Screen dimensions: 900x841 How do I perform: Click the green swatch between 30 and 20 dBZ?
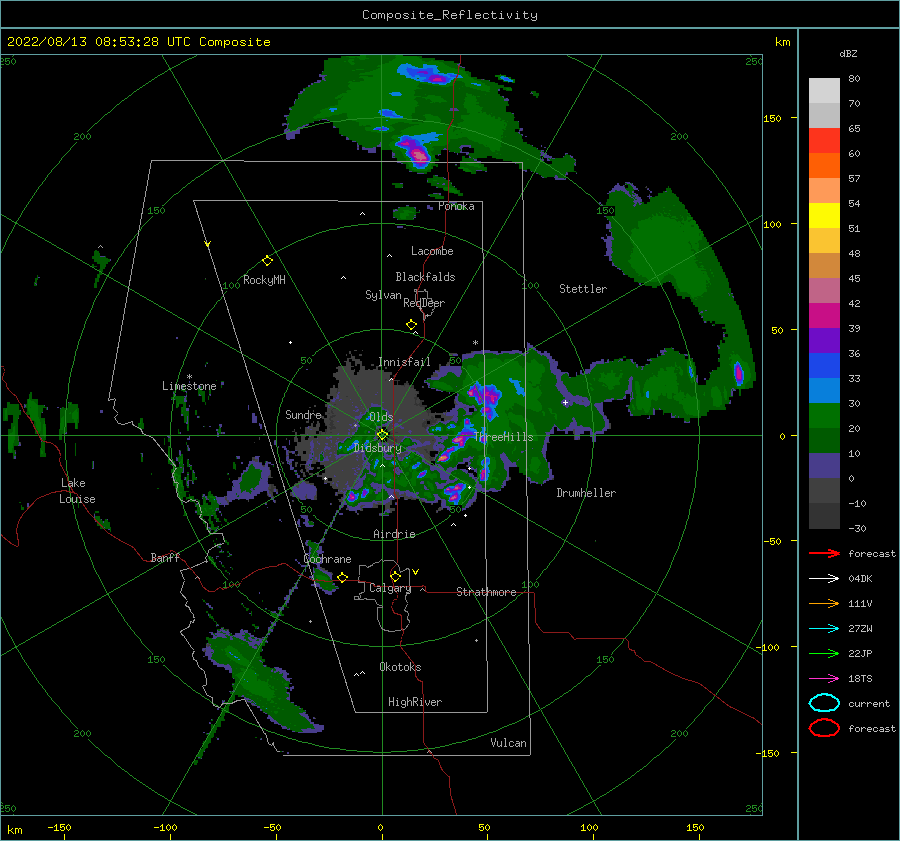(824, 416)
